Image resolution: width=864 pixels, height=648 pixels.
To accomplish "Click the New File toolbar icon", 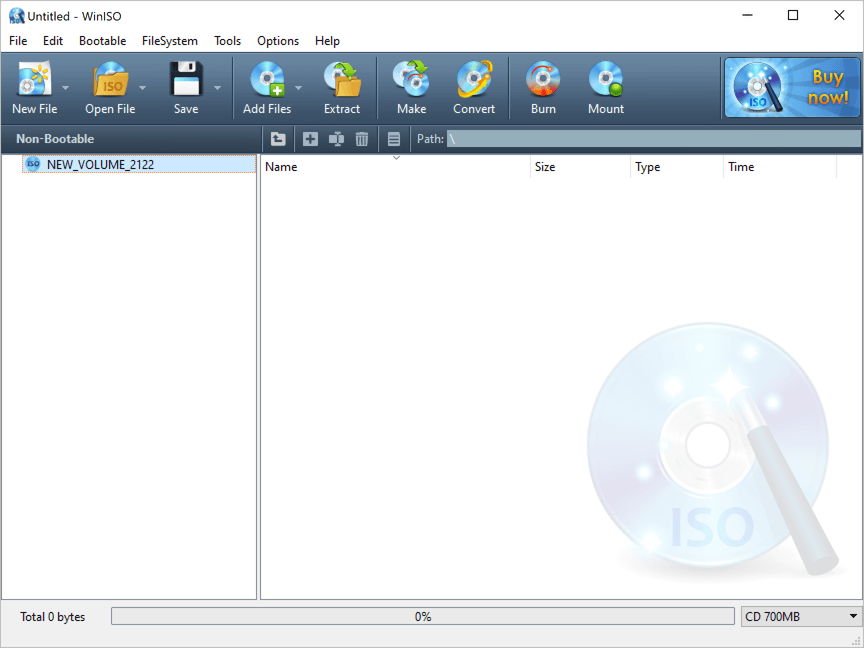I will point(34,82).
